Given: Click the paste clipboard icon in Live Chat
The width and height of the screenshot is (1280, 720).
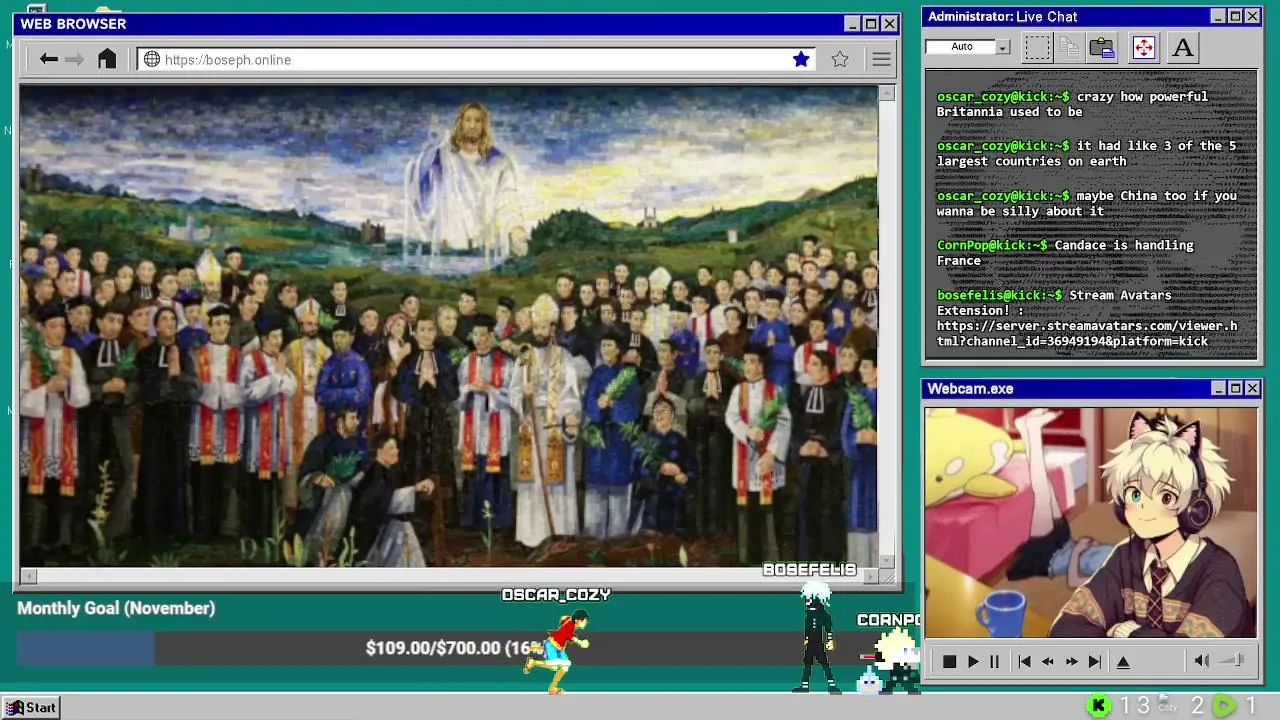Looking at the screenshot, I should 1102,47.
